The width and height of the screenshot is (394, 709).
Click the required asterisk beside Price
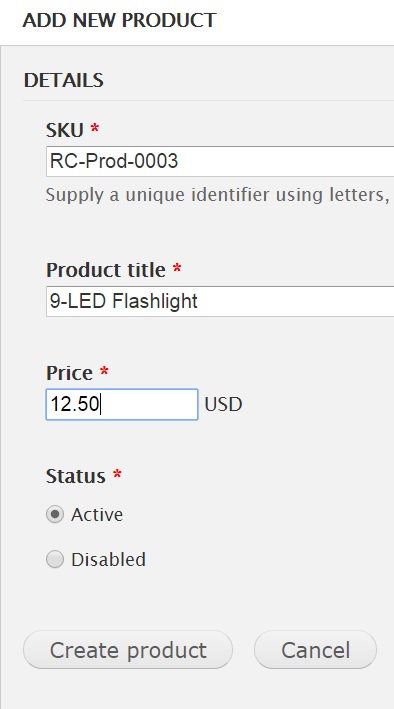[104, 371]
